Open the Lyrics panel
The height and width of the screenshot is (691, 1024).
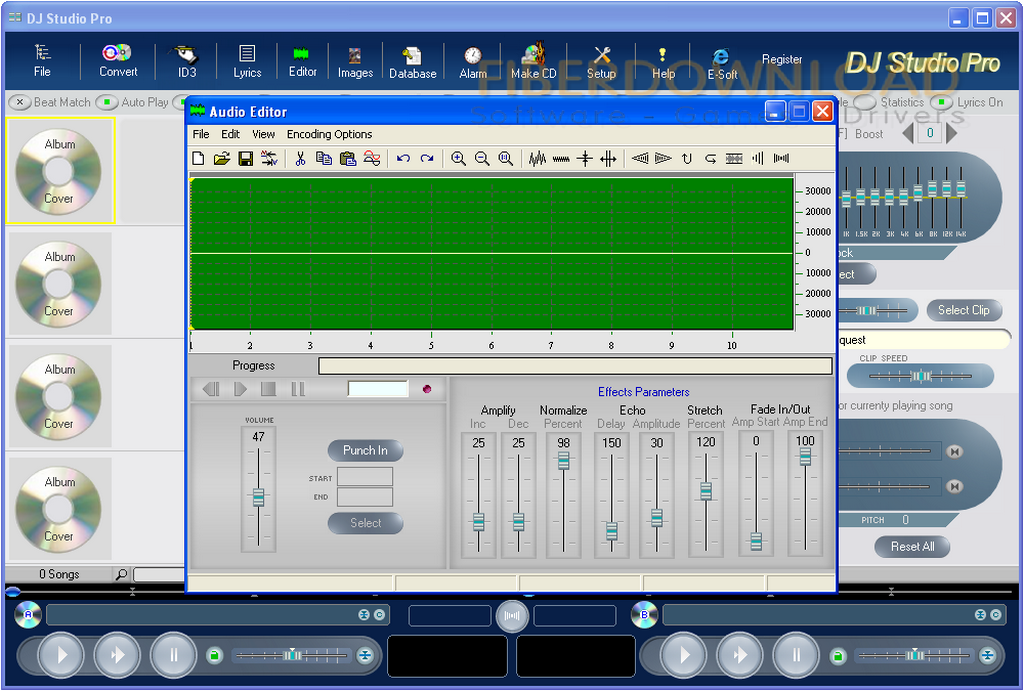tap(246, 60)
